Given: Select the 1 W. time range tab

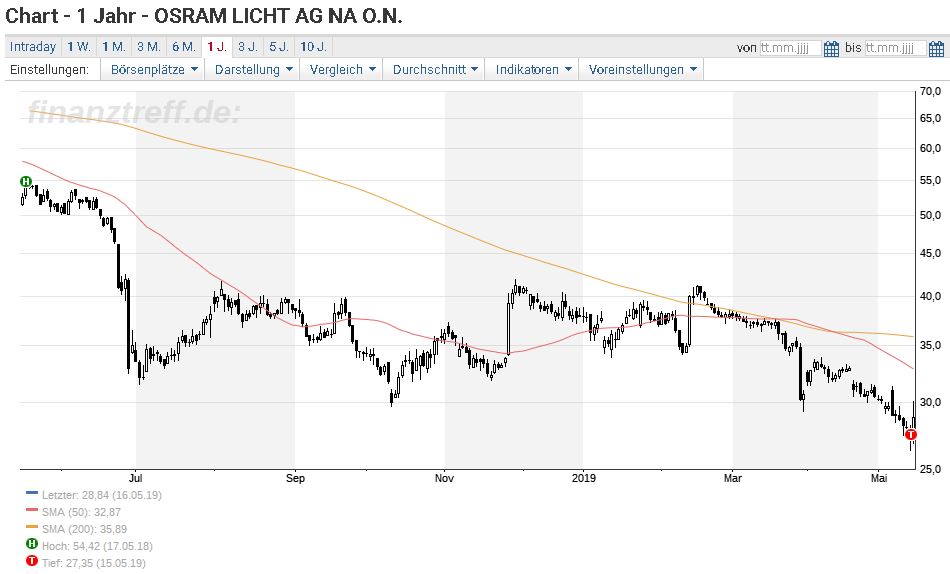Looking at the screenshot, I should click(x=79, y=47).
